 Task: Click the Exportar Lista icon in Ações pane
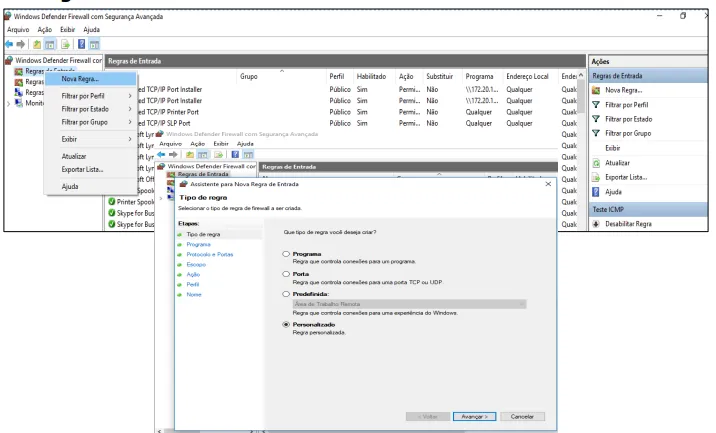pos(596,177)
